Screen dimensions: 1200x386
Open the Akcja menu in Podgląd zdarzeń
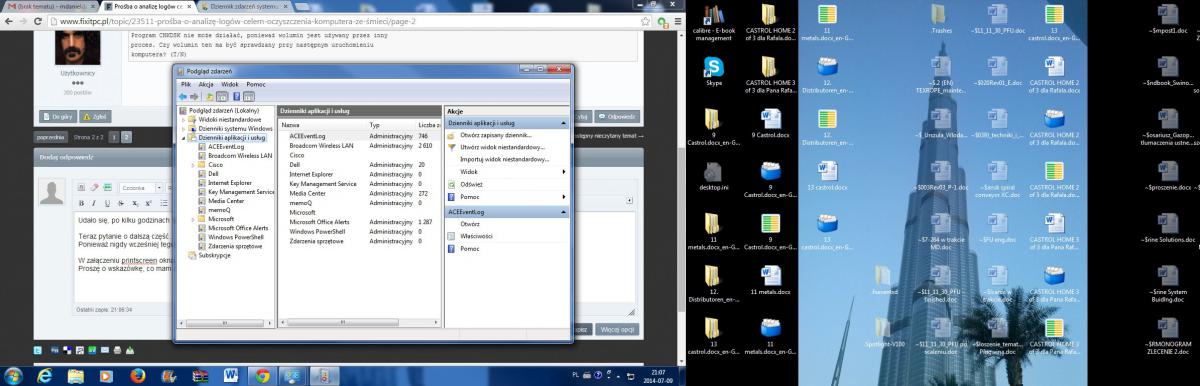206,85
